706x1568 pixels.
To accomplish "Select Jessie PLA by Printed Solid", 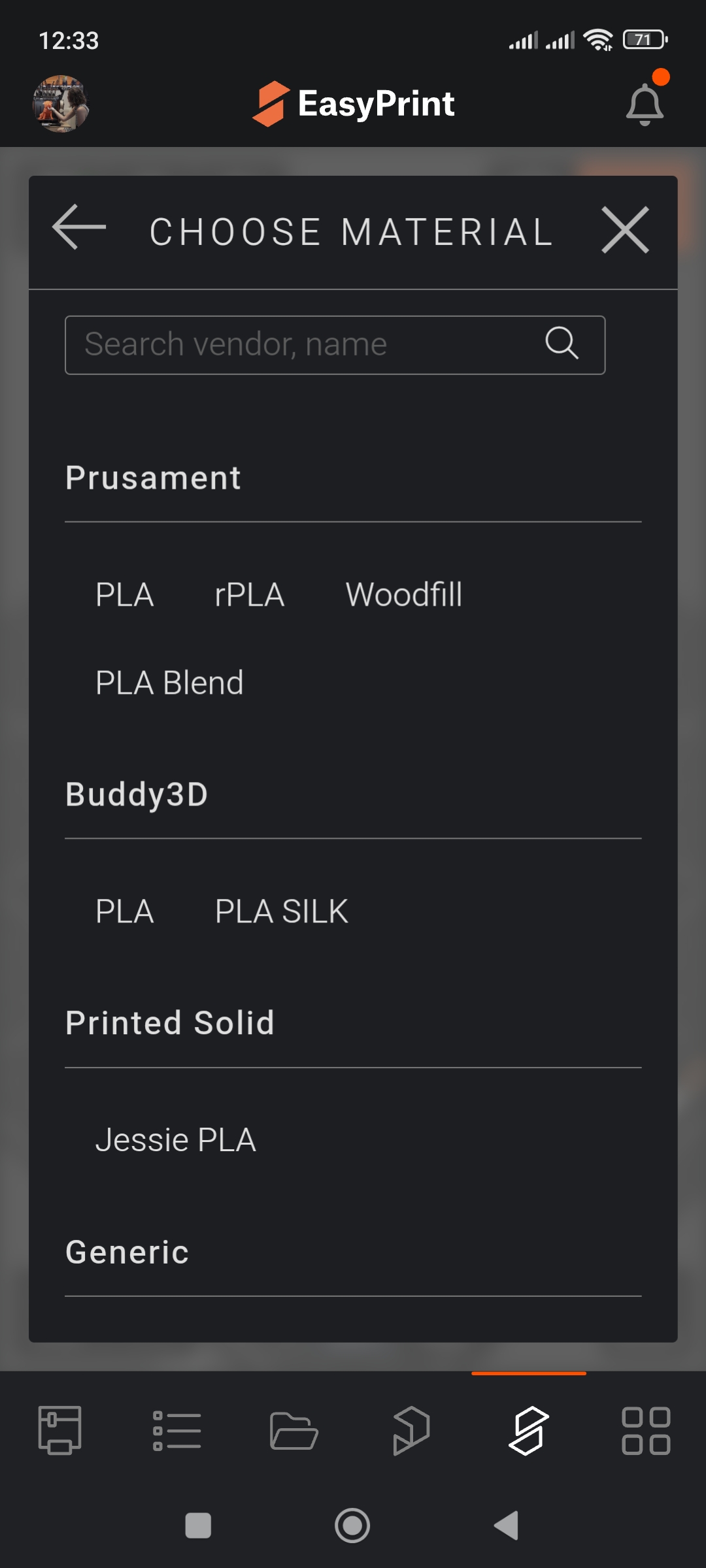I will click(x=176, y=1140).
